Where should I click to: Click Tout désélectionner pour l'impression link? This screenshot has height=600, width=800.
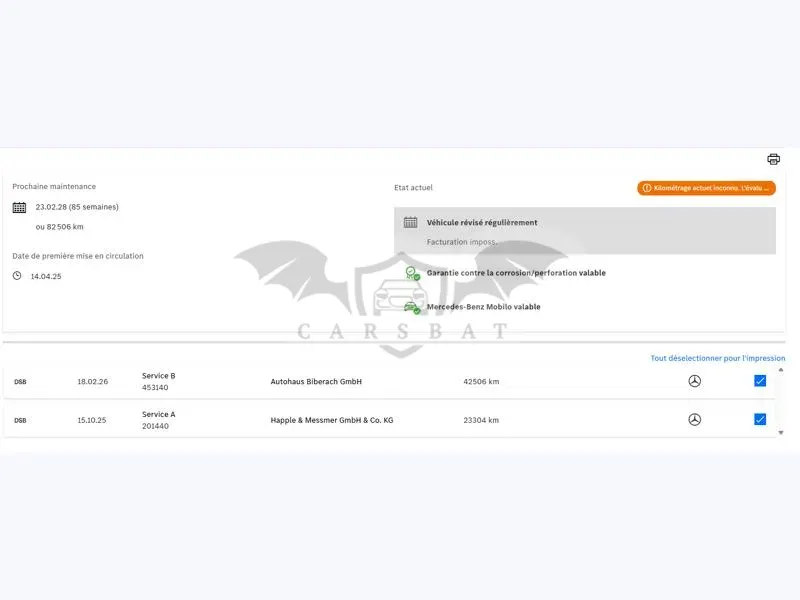click(x=717, y=358)
